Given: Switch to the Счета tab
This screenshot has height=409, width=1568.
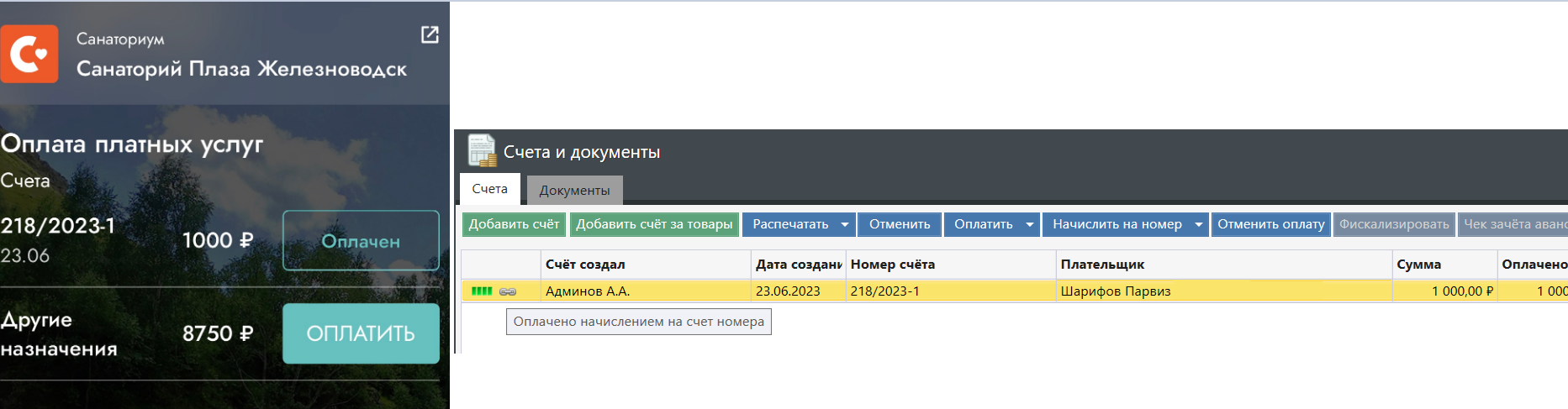Looking at the screenshot, I should coord(489,189).
